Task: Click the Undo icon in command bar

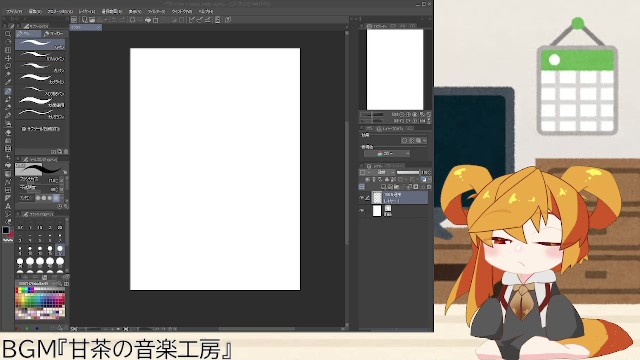Action: [114, 20]
